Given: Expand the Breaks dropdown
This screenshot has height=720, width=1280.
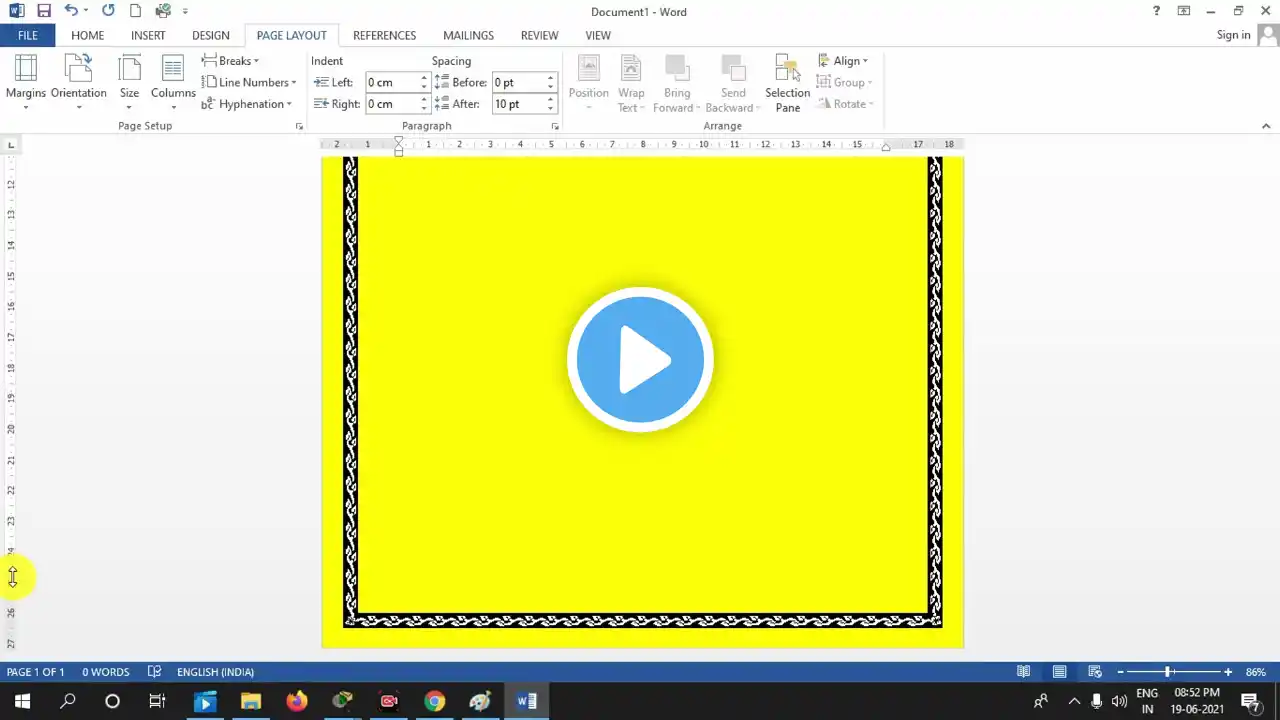Looking at the screenshot, I should point(231,61).
